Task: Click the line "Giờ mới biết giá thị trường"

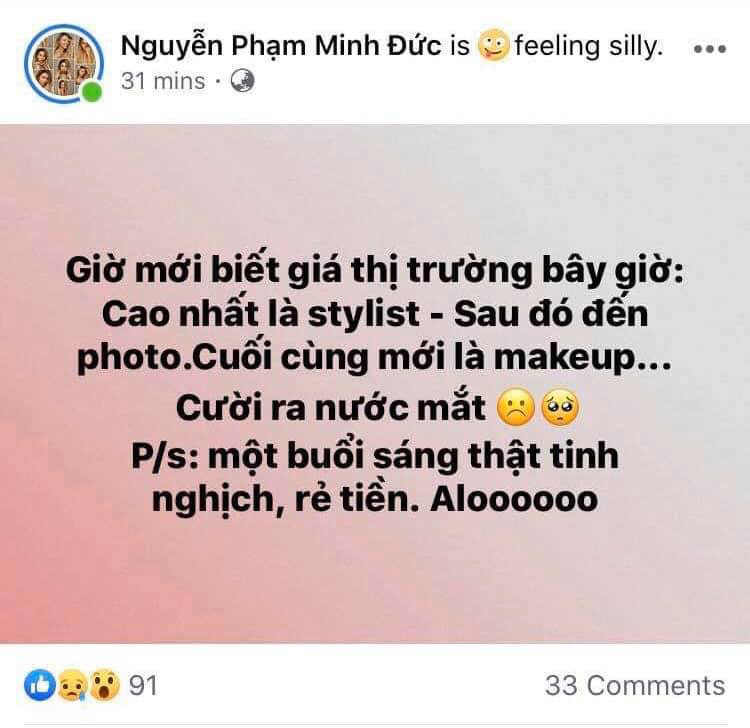Action: tap(375, 271)
